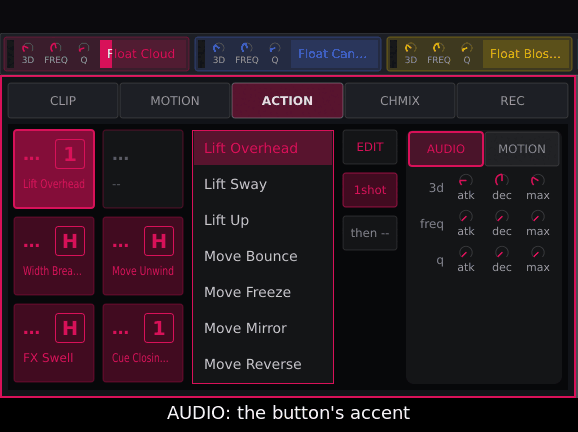
Task: Adjust the freq atk knob
Action: [466, 216]
